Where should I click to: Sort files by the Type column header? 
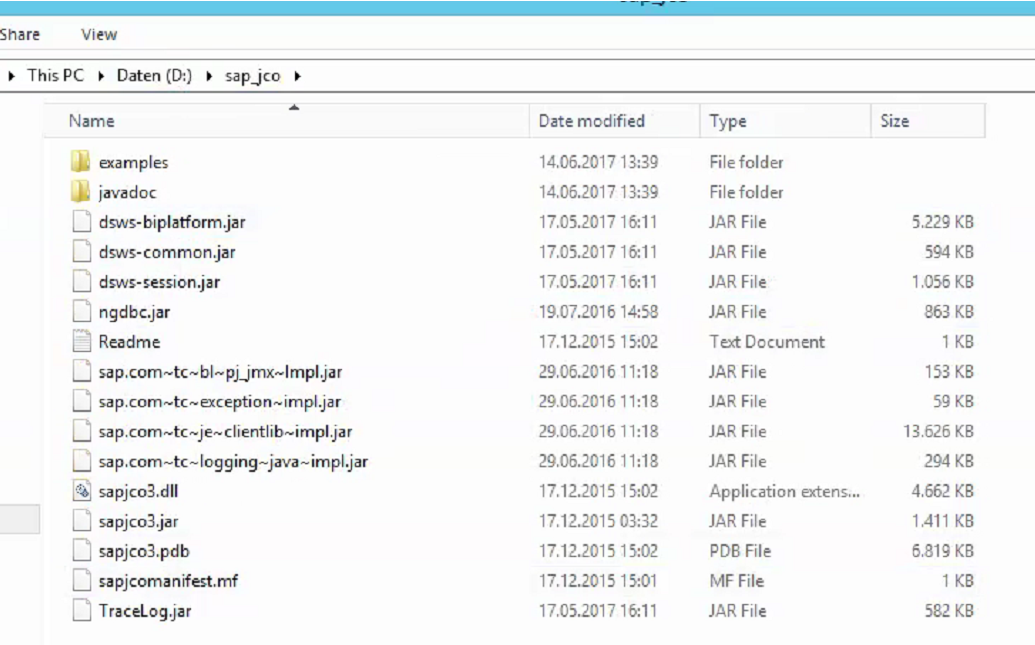coord(785,121)
